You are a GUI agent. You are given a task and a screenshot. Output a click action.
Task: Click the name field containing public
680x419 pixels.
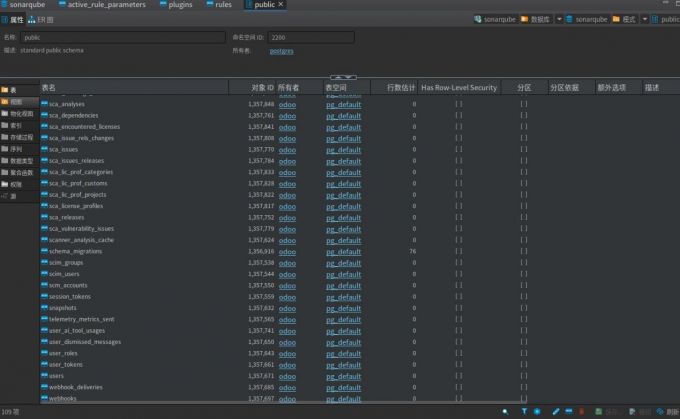coord(123,37)
